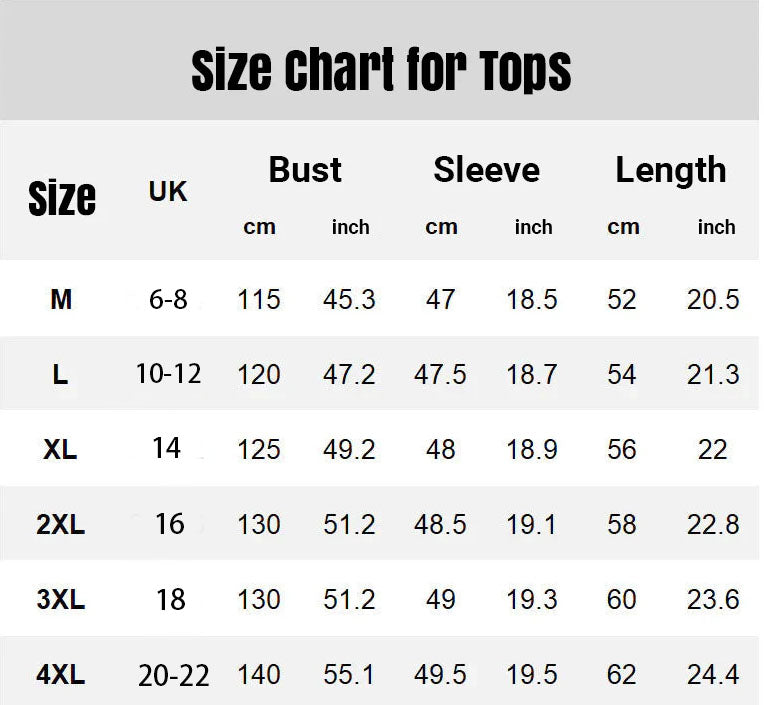Click the 47.2 inch bust value
Image resolution: width=764 pixels, height=705 pixels.
click(x=349, y=375)
